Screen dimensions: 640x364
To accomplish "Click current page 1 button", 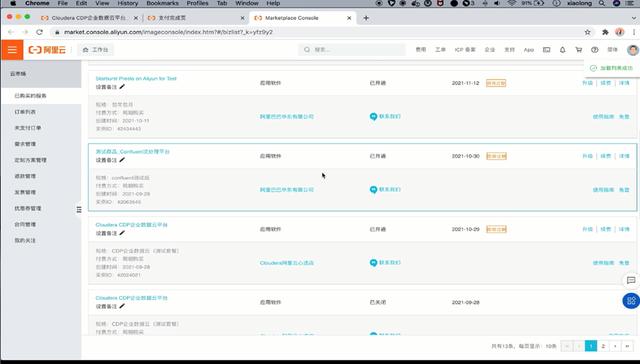I will pyautogui.click(x=591, y=346).
